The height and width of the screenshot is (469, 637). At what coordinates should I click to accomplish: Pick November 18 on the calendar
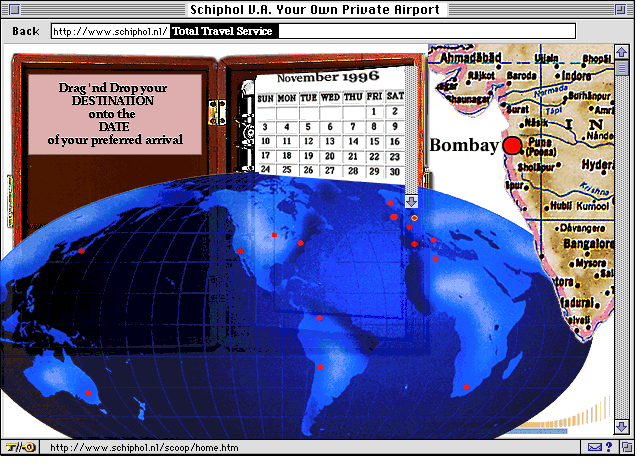(x=287, y=156)
